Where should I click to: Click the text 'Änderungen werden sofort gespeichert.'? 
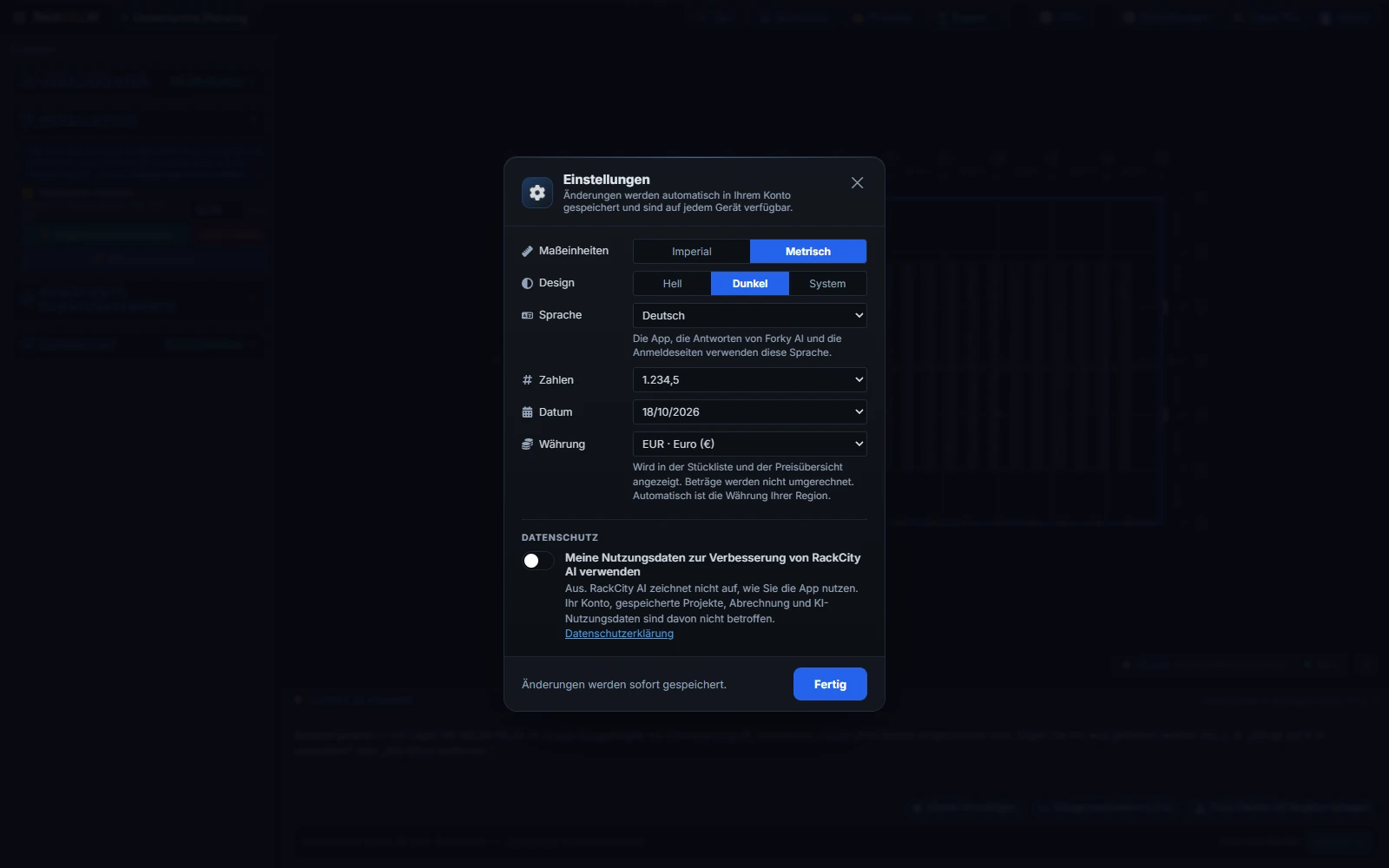pyautogui.click(x=624, y=685)
